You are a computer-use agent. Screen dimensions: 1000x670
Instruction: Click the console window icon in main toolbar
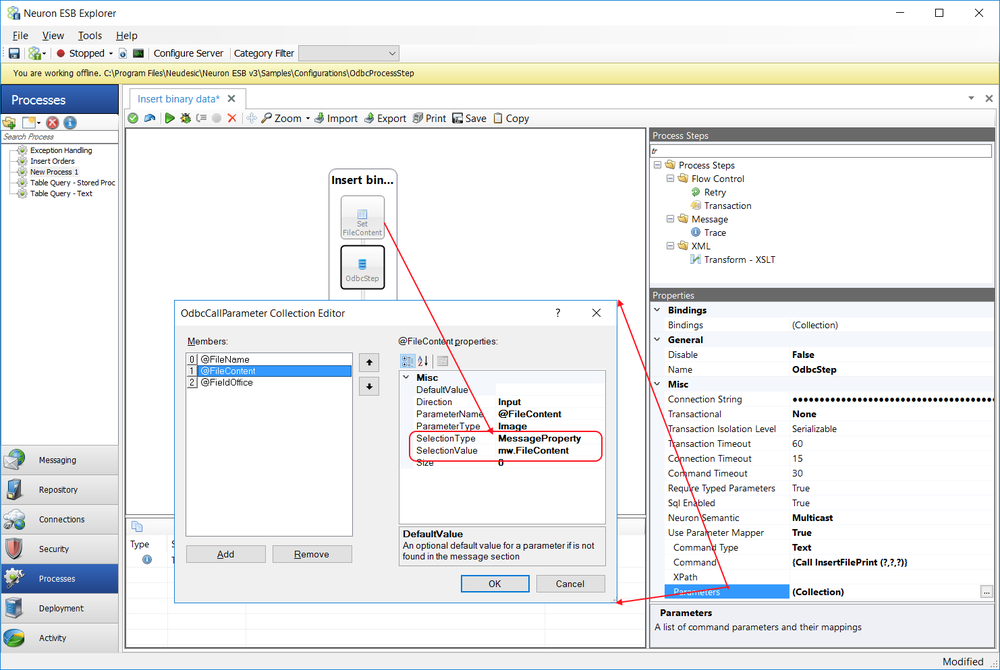[x=138, y=54]
